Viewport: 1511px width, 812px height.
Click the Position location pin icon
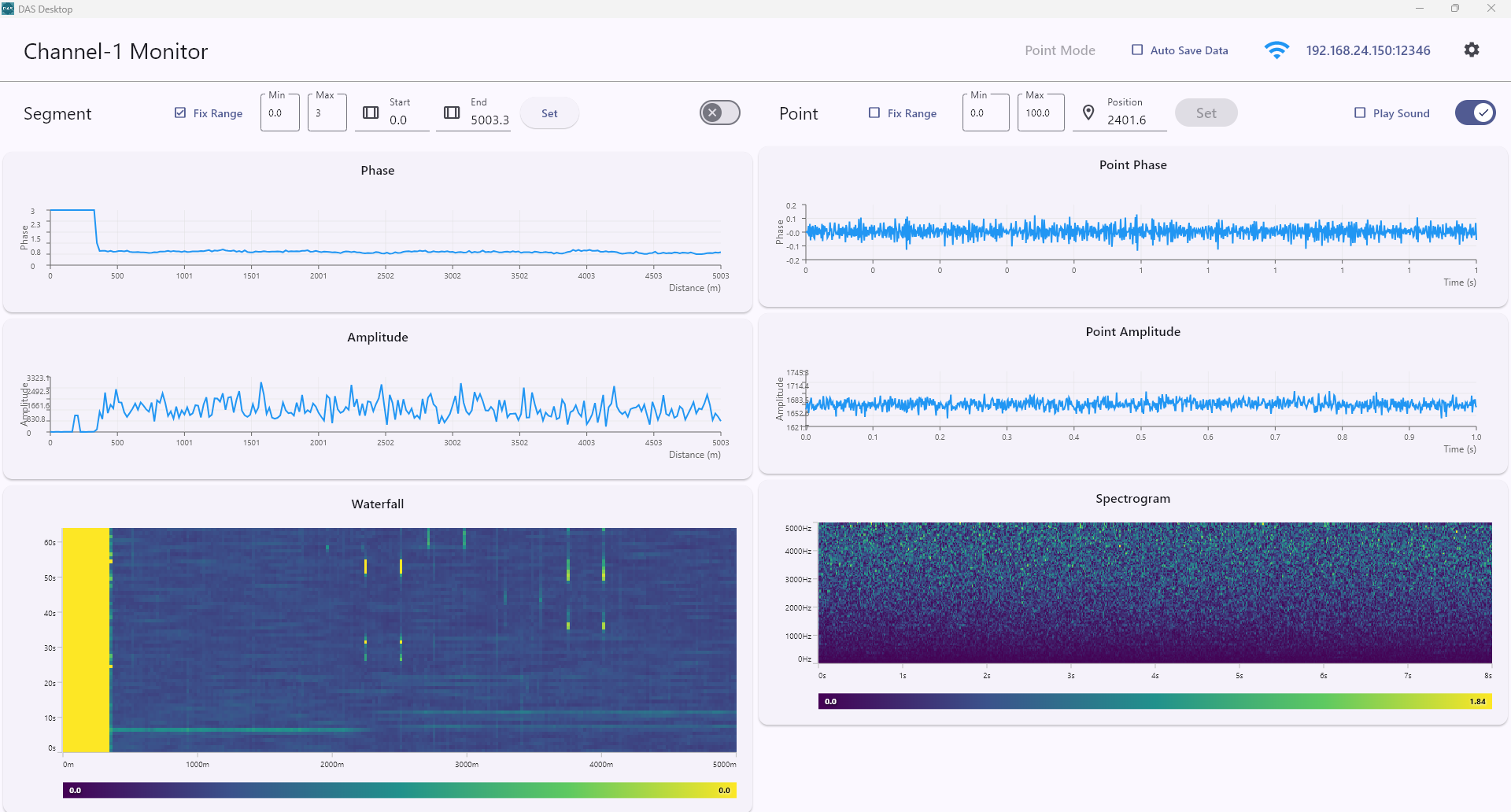1088,113
